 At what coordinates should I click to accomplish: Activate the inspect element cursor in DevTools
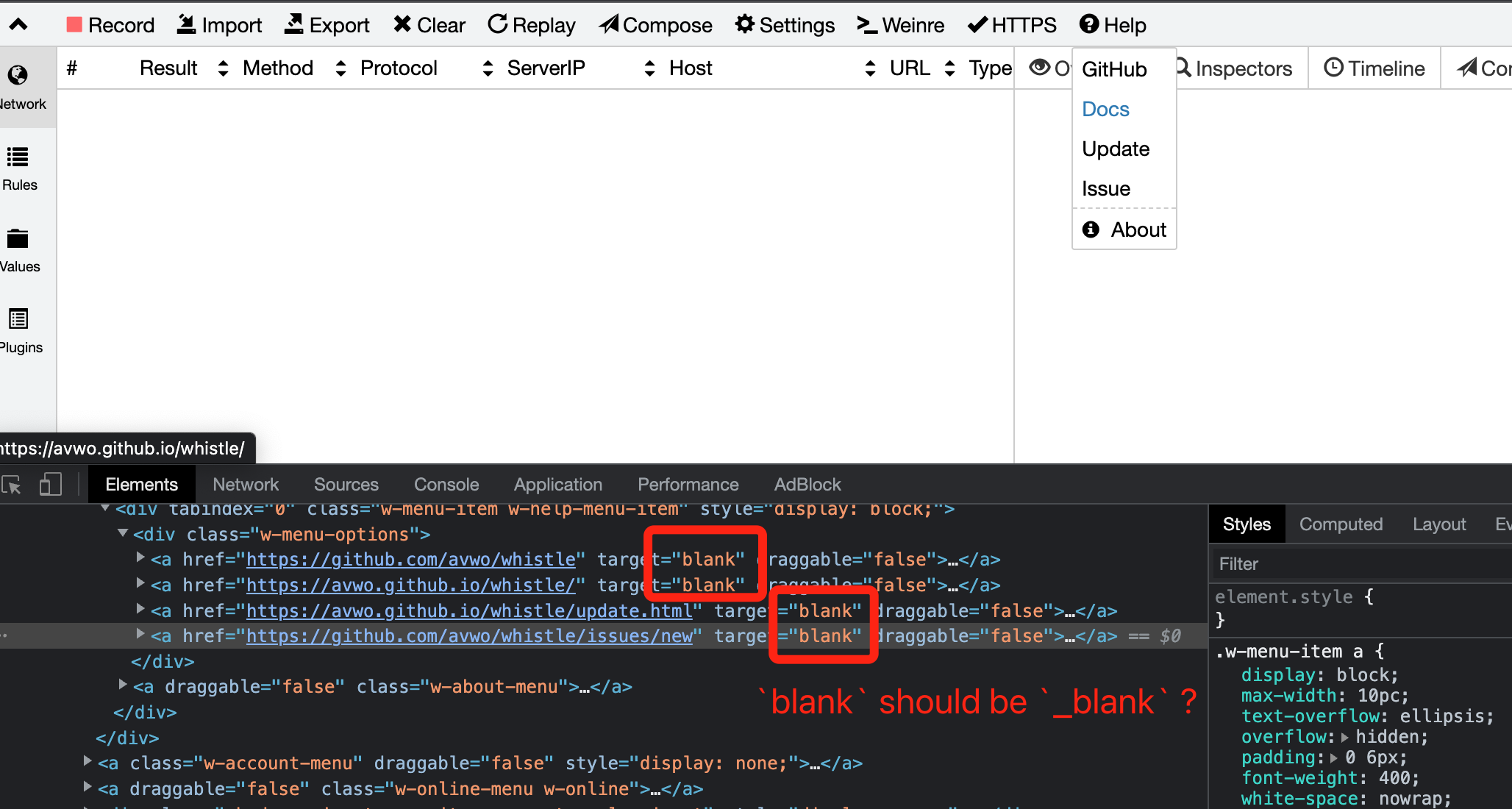[x=12, y=484]
